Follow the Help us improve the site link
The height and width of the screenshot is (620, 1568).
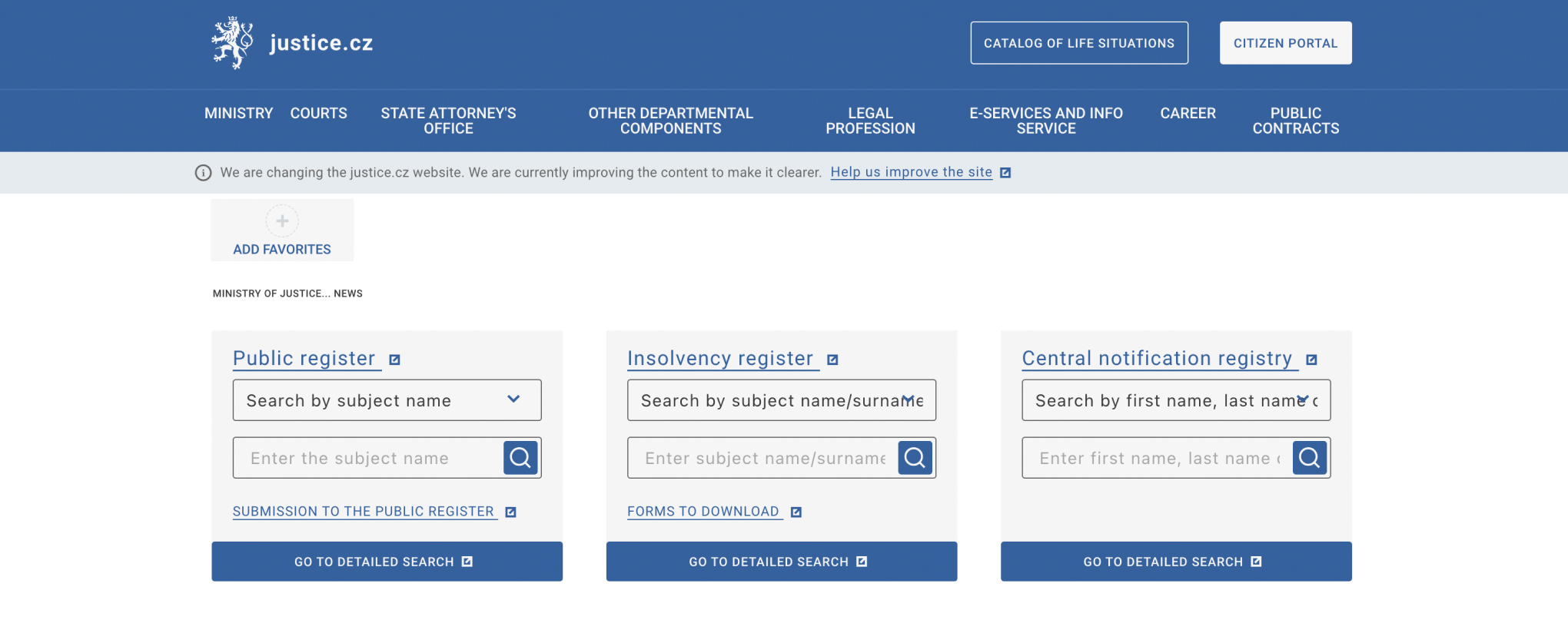(x=912, y=172)
